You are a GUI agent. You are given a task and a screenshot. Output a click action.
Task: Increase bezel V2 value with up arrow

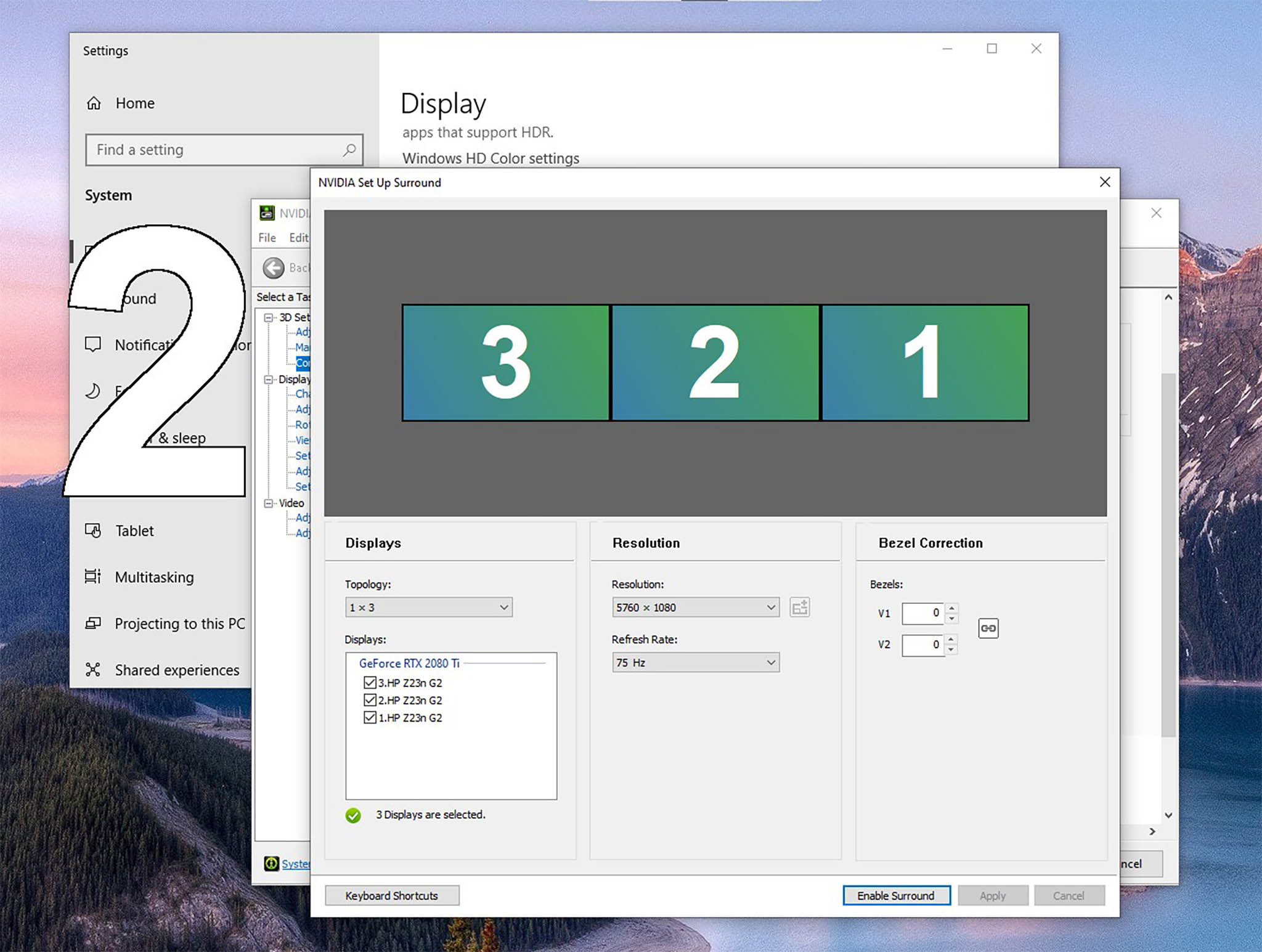coord(951,639)
